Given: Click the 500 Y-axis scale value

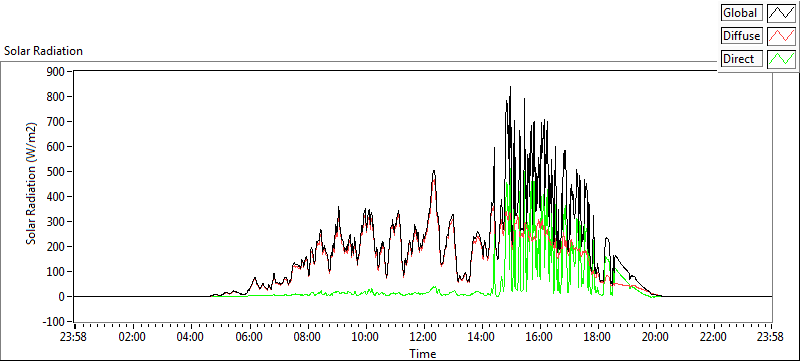Looking at the screenshot, I should (x=56, y=171).
